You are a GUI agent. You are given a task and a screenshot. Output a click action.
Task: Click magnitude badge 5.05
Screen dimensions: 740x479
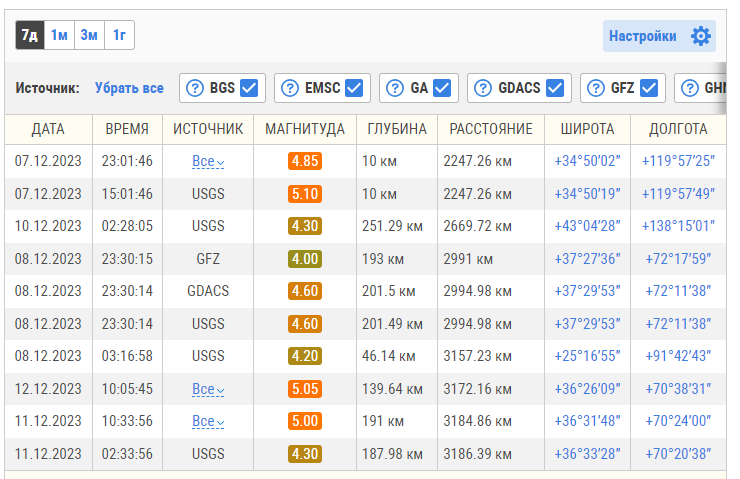[305, 389]
